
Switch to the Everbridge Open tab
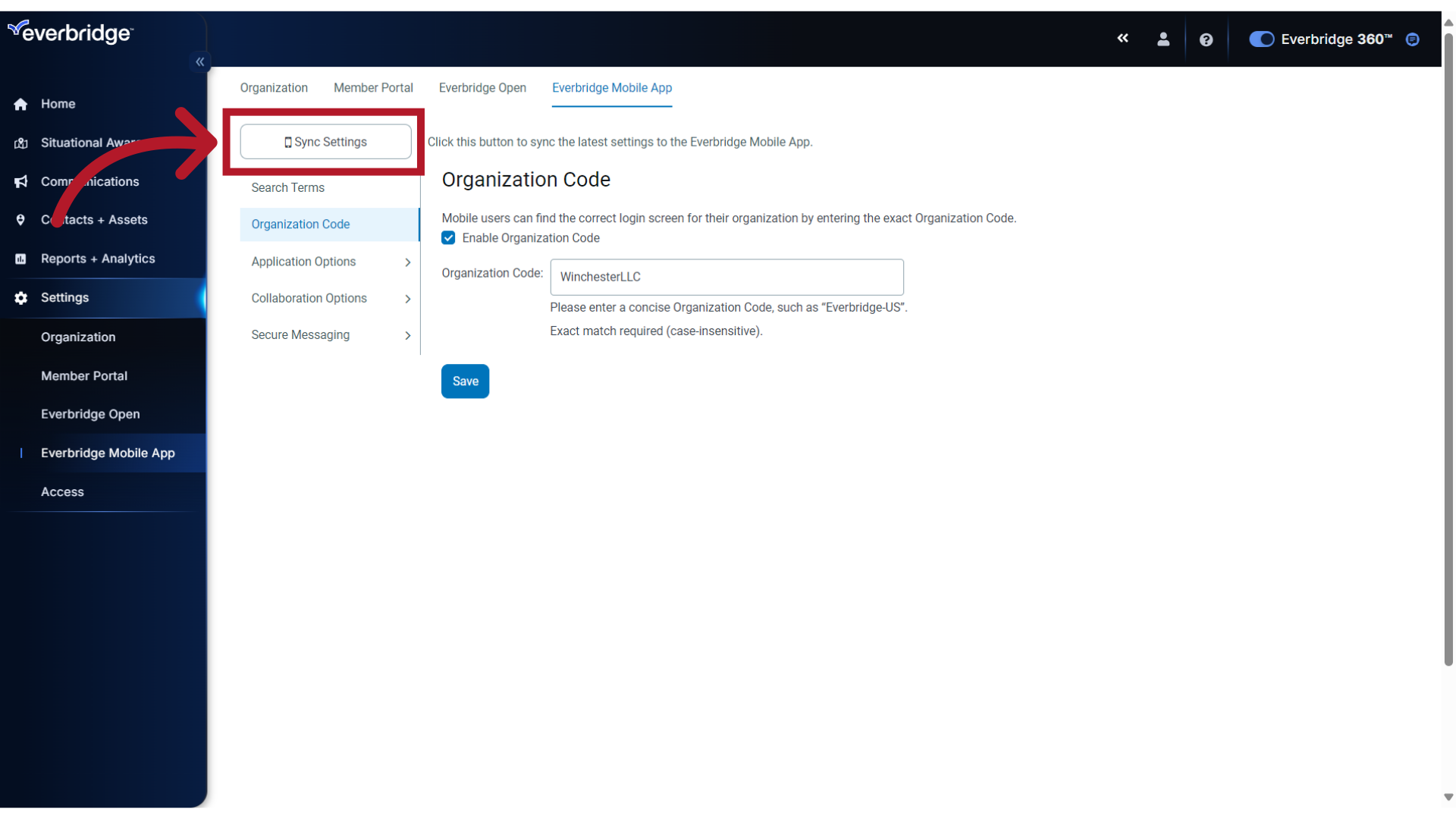482,88
